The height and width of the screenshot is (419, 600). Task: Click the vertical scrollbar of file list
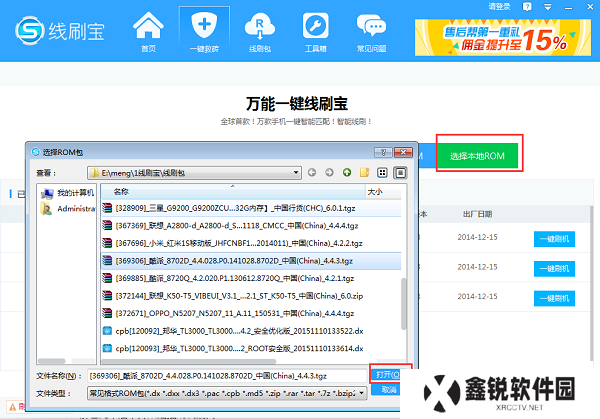403,304
